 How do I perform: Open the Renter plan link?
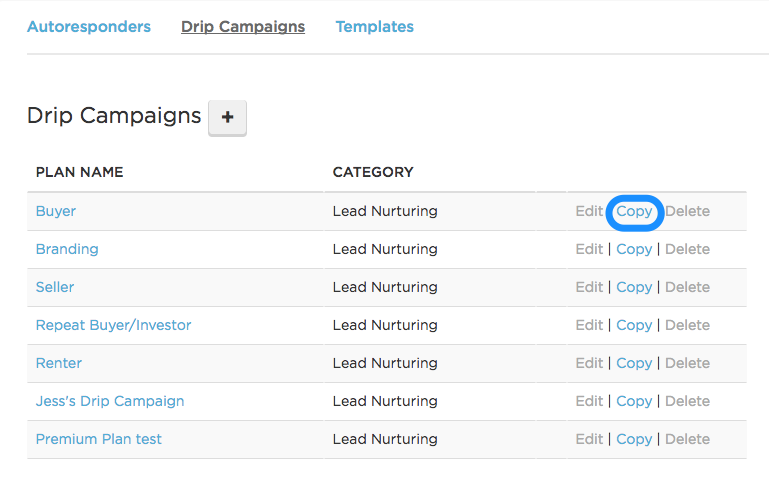coord(59,363)
